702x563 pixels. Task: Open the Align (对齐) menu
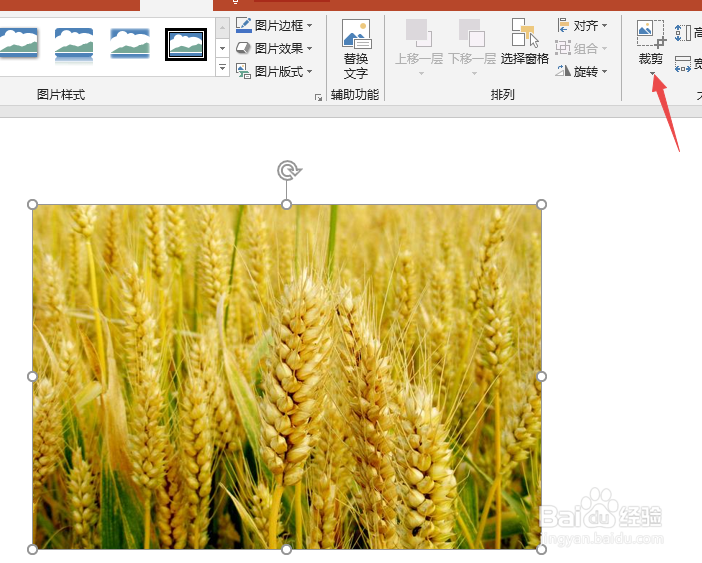[582, 26]
